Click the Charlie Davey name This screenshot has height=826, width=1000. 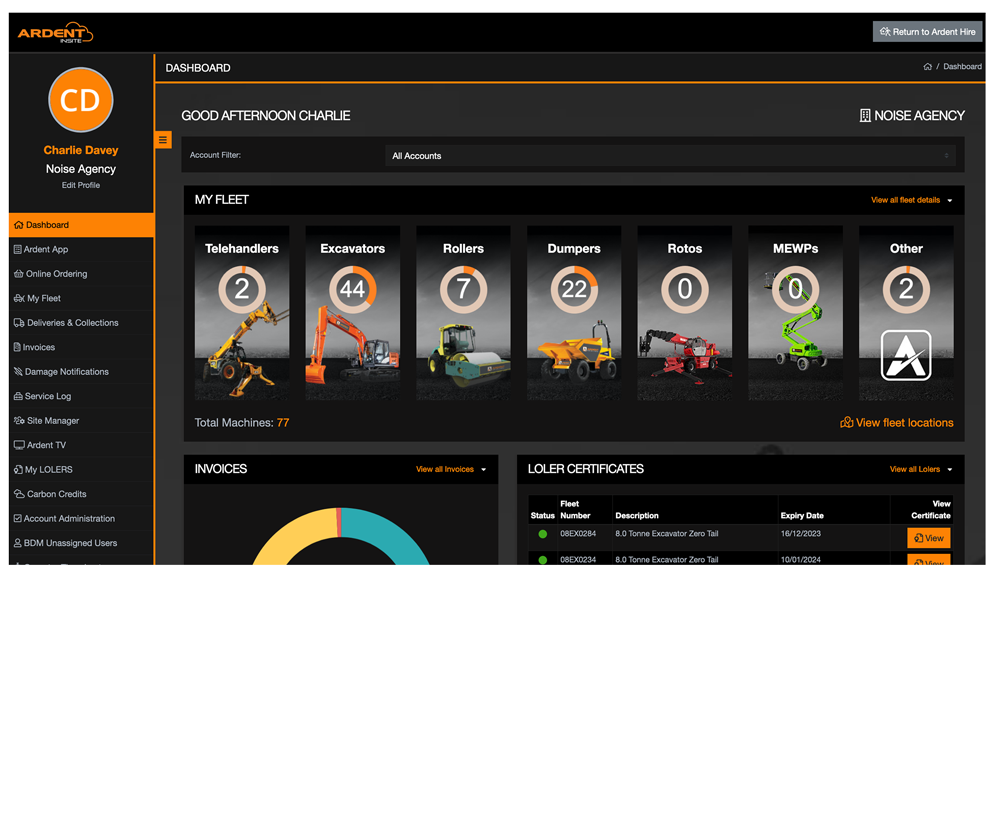coord(81,151)
